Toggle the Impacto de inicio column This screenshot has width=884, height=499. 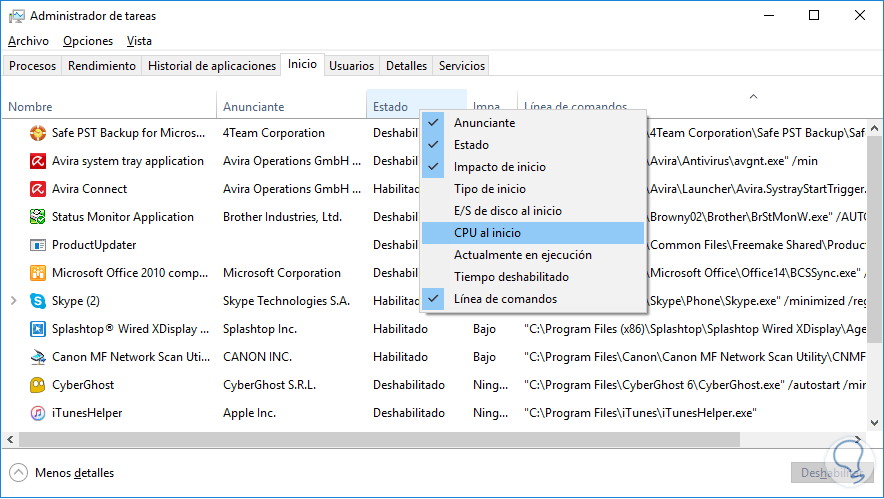(x=499, y=167)
